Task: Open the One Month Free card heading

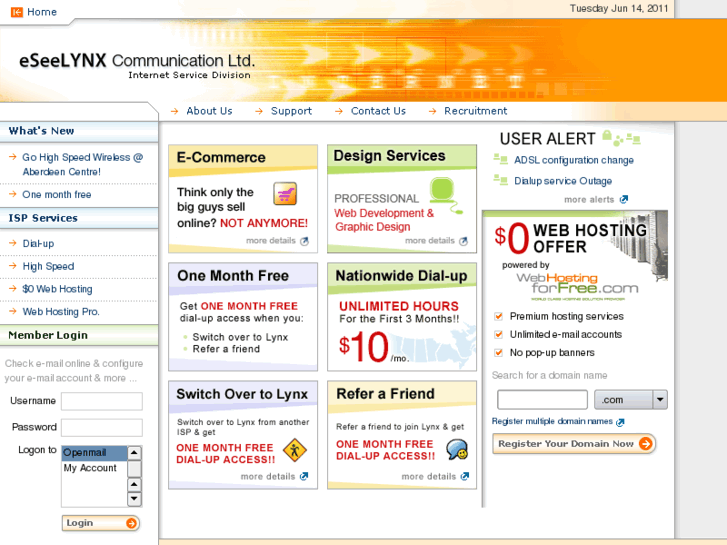Action: click(233, 276)
